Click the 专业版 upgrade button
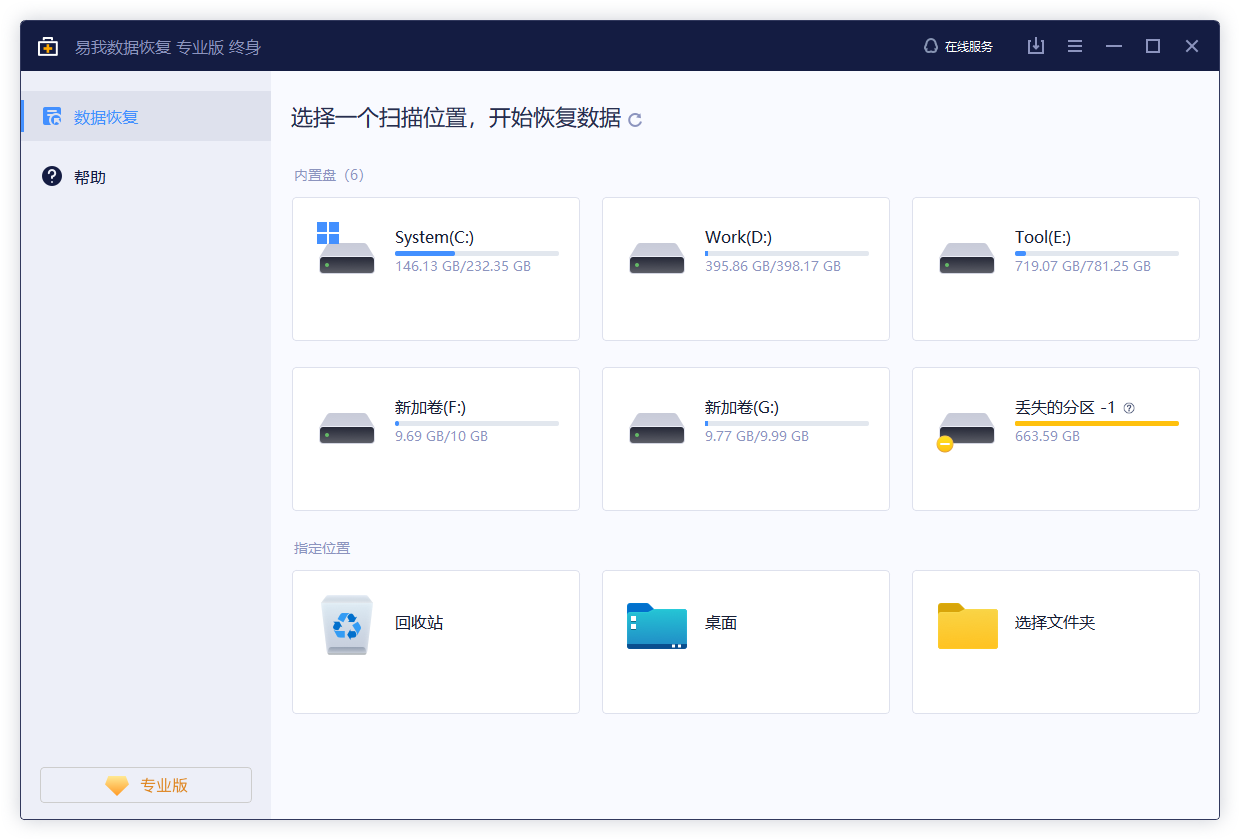 coord(145,785)
